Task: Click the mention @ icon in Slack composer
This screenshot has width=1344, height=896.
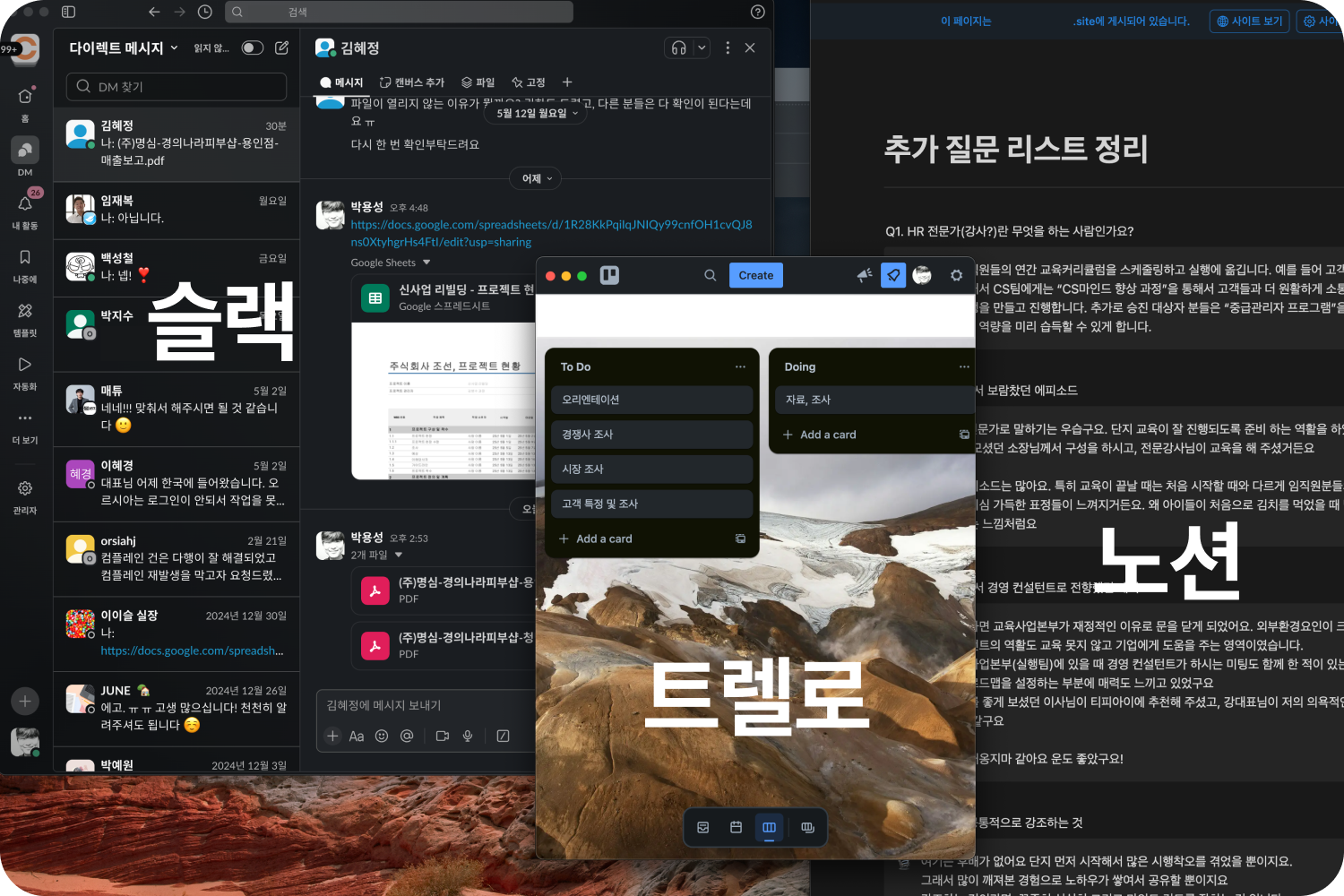Action: pos(407,736)
